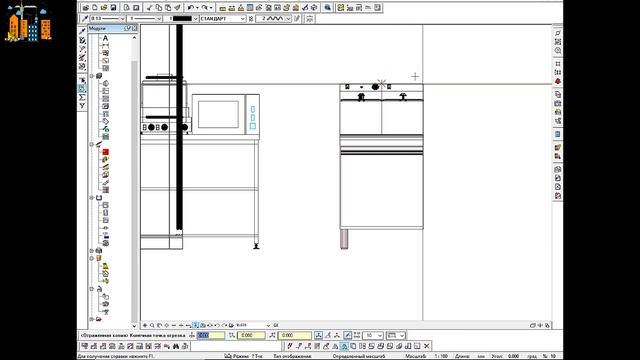Image resolution: width=640 pixels, height=360 pixels.
Task: Click the magnifier zoom icon in view toolbar
Action: [x=152, y=325]
